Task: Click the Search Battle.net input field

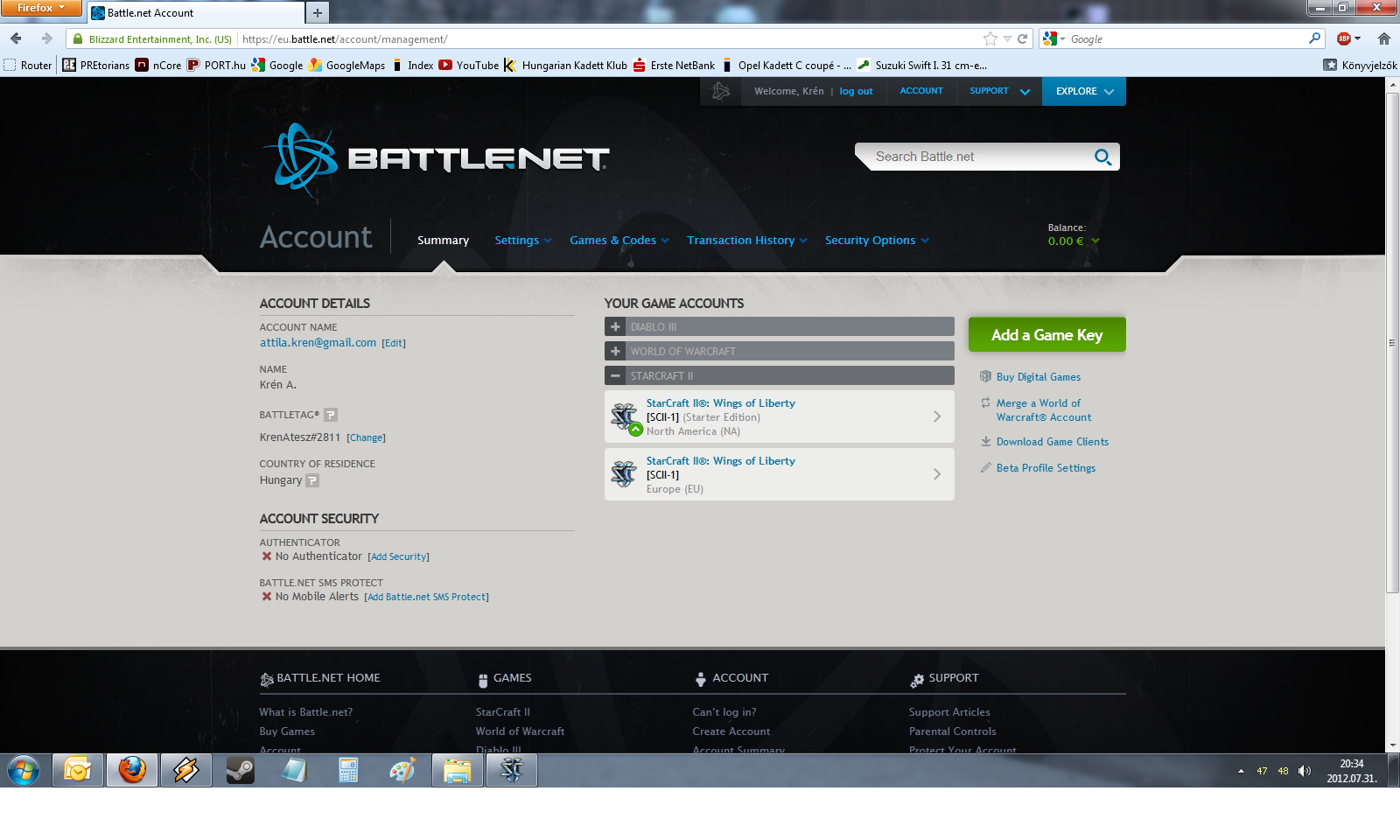Action: (x=976, y=157)
